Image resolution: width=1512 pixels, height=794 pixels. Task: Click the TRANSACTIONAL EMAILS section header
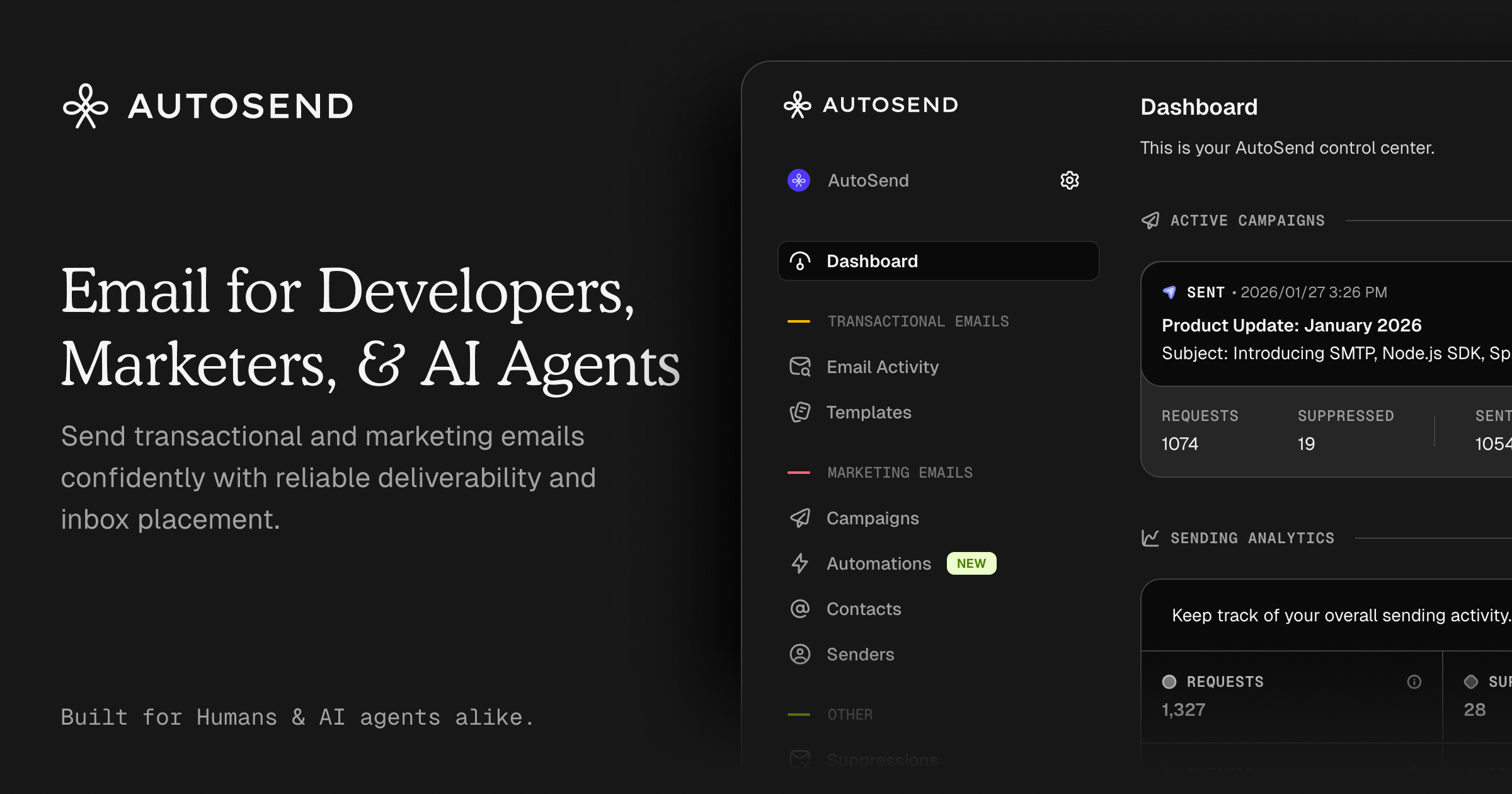point(919,321)
